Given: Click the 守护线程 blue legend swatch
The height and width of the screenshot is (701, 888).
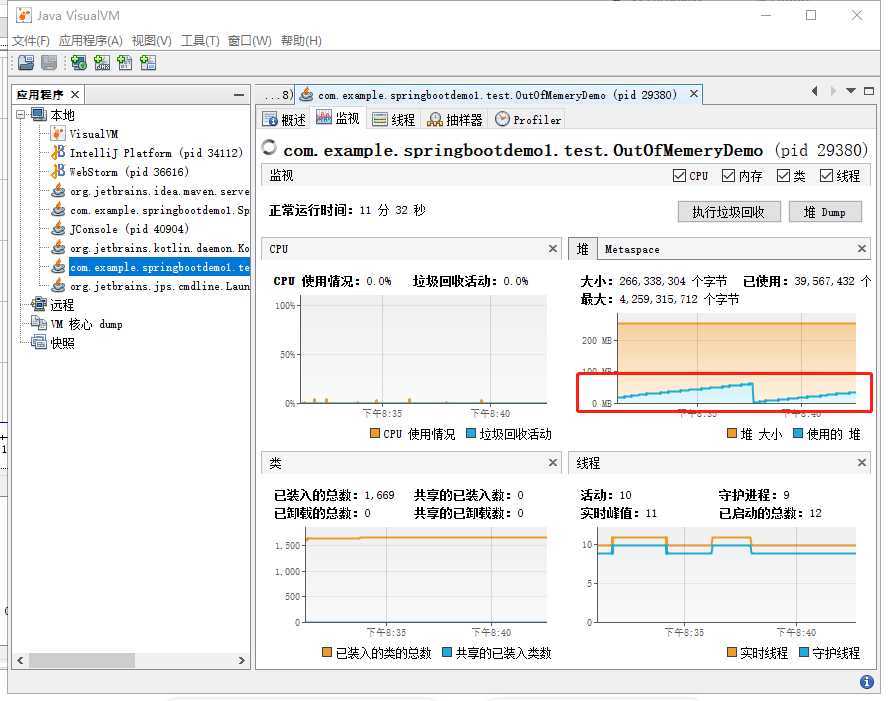Looking at the screenshot, I should [804, 652].
